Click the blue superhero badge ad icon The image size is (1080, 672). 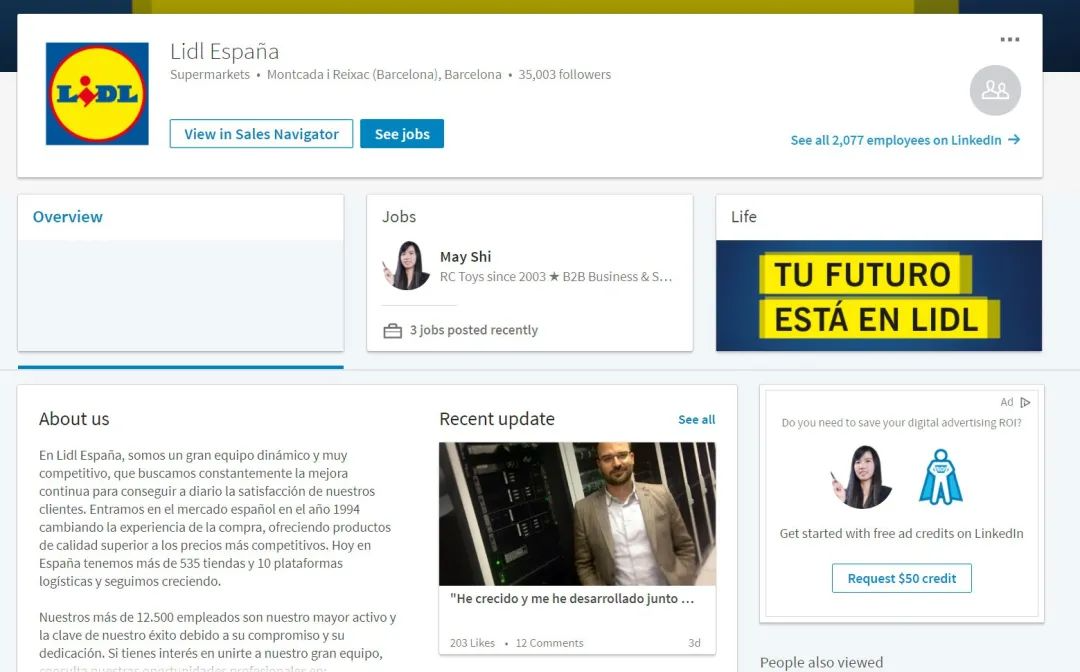pyautogui.click(x=940, y=477)
